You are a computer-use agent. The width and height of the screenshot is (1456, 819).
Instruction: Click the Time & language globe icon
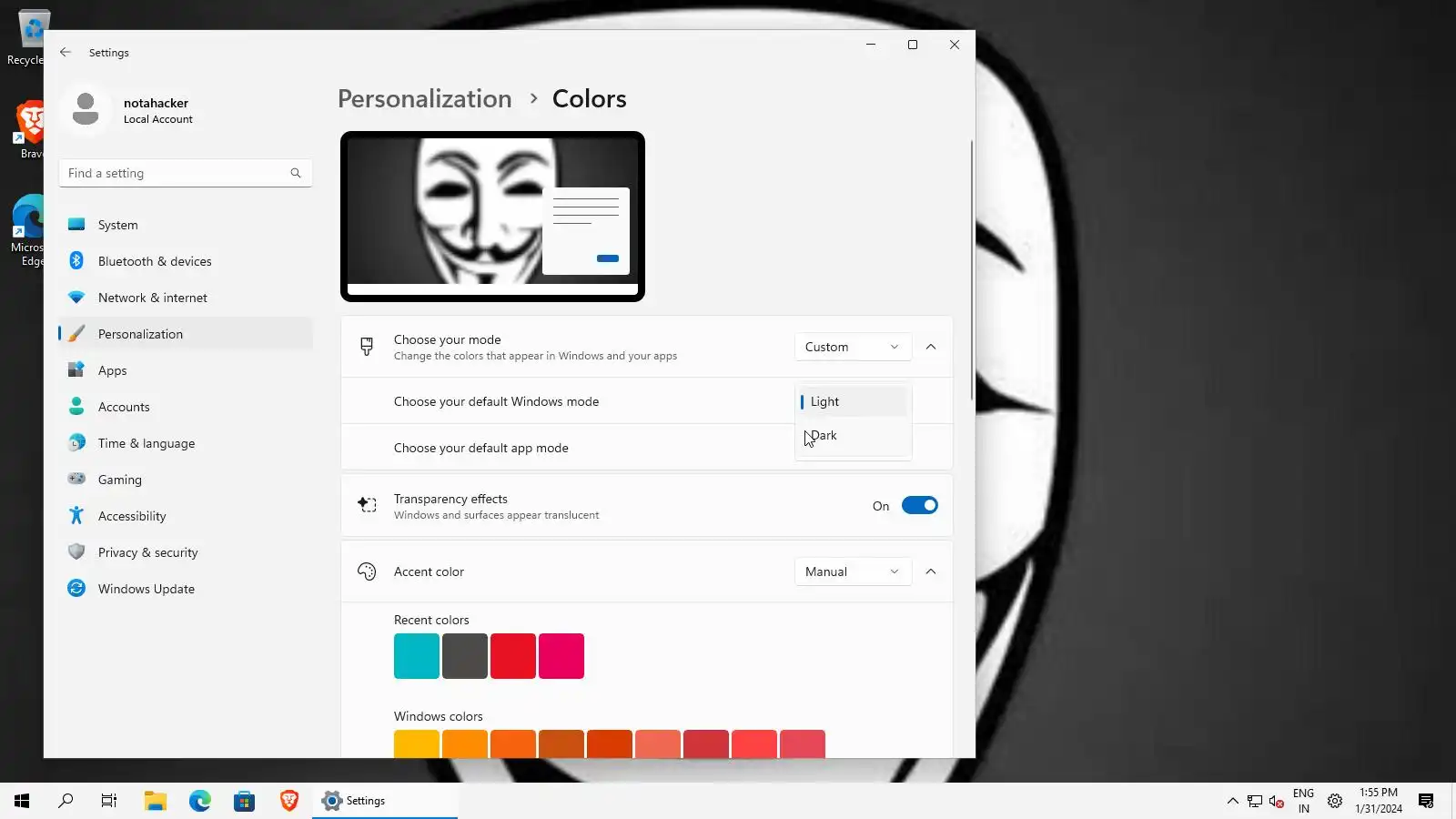pyautogui.click(x=76, y=443)
